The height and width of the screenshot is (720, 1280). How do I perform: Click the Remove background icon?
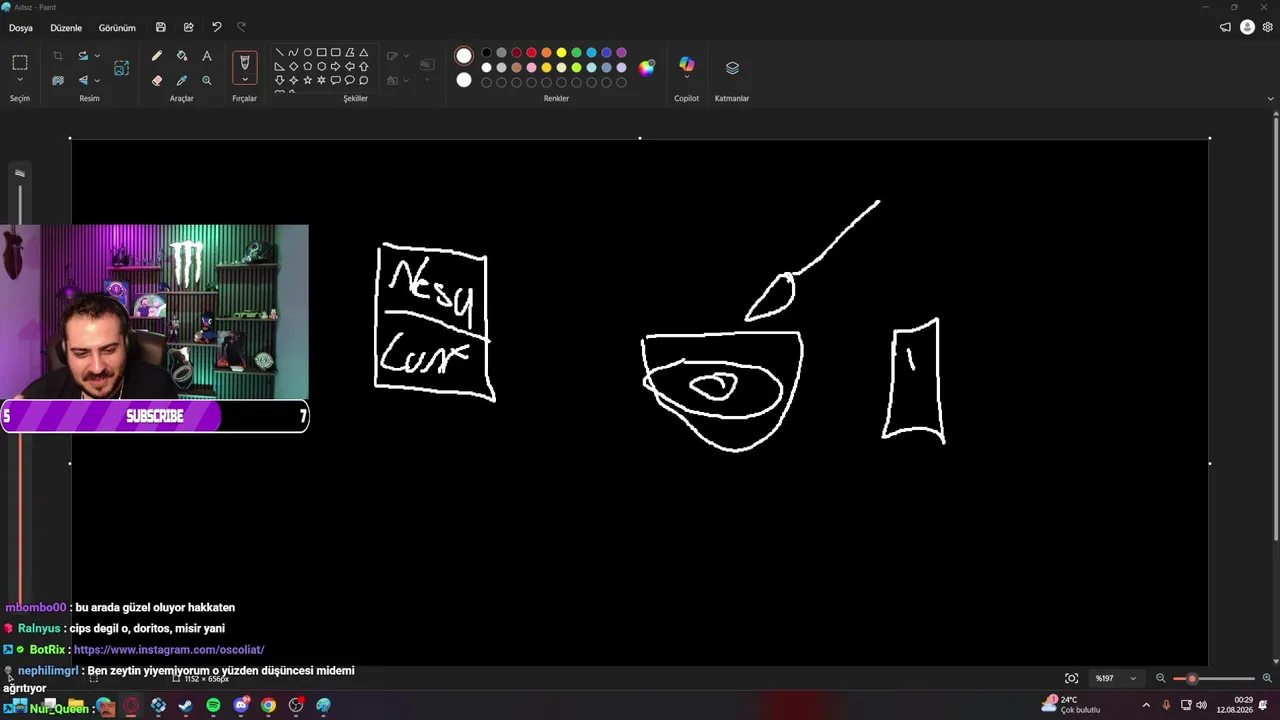58,80
